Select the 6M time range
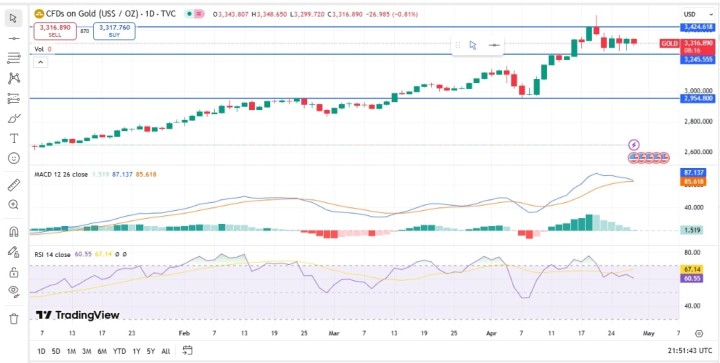Screen dimensions: 720x363 coord(102,351)
